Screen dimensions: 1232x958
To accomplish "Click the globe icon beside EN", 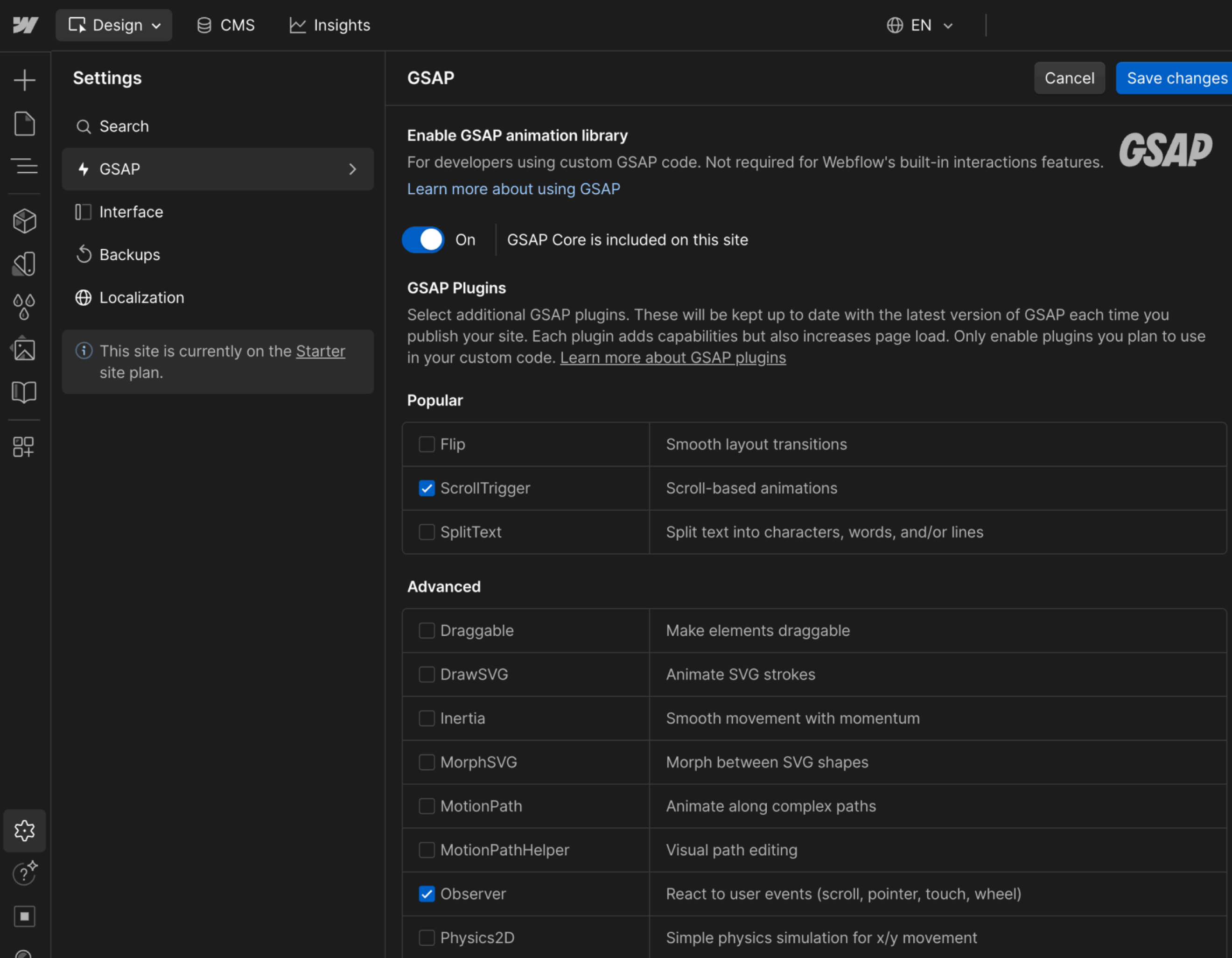I will (895, 25).
